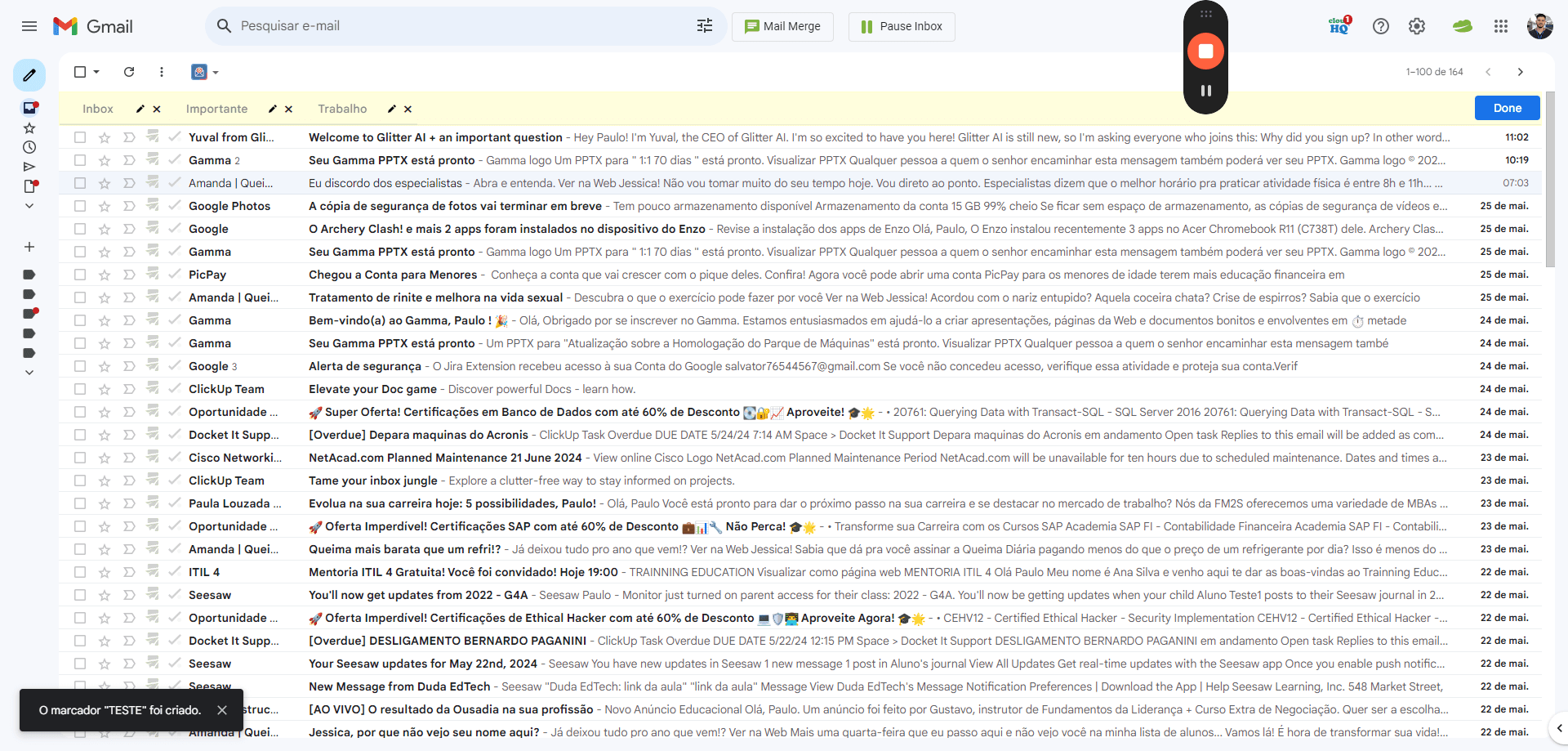Star the Yuval from Glitter email

click(105, 137)
